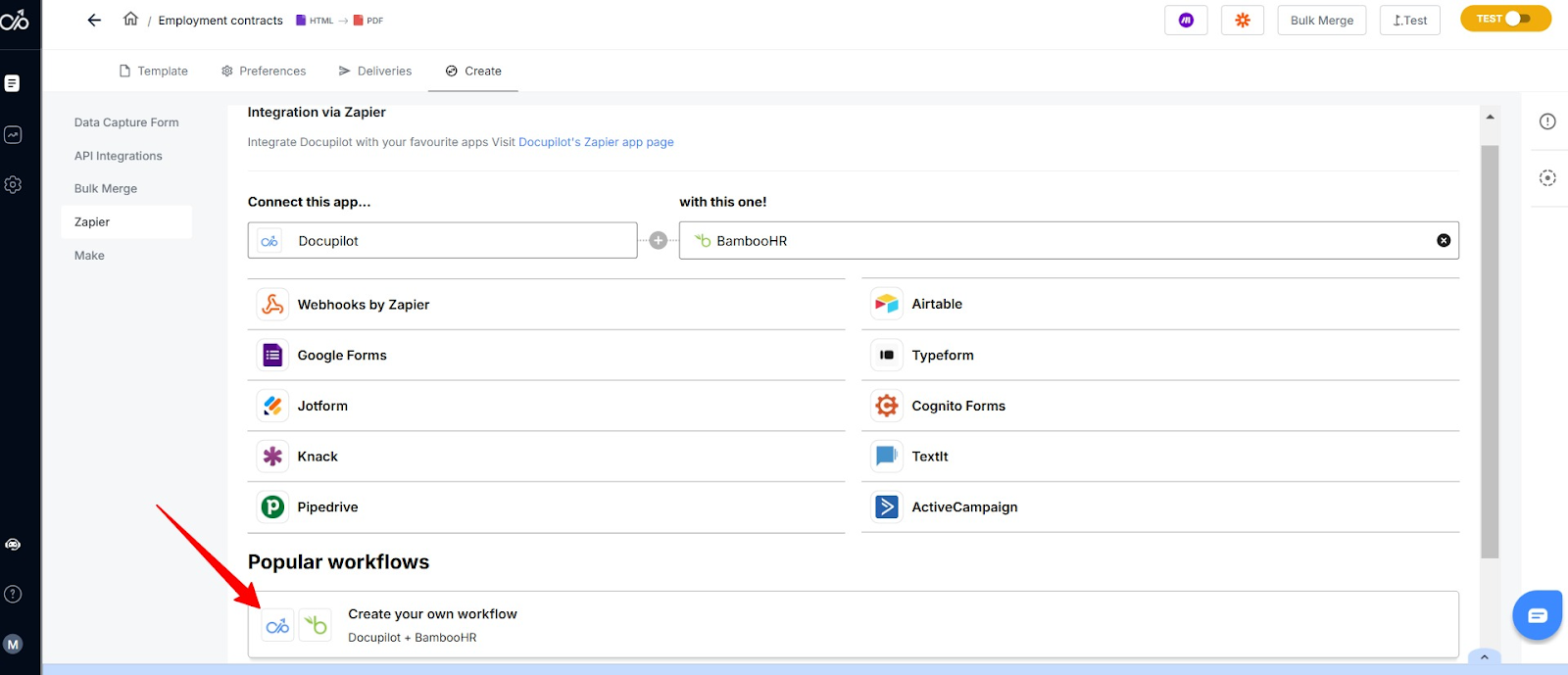Screen dimensions: 1568x675
Task: Open Data Capture Form section
Action: tap(126, 122)
